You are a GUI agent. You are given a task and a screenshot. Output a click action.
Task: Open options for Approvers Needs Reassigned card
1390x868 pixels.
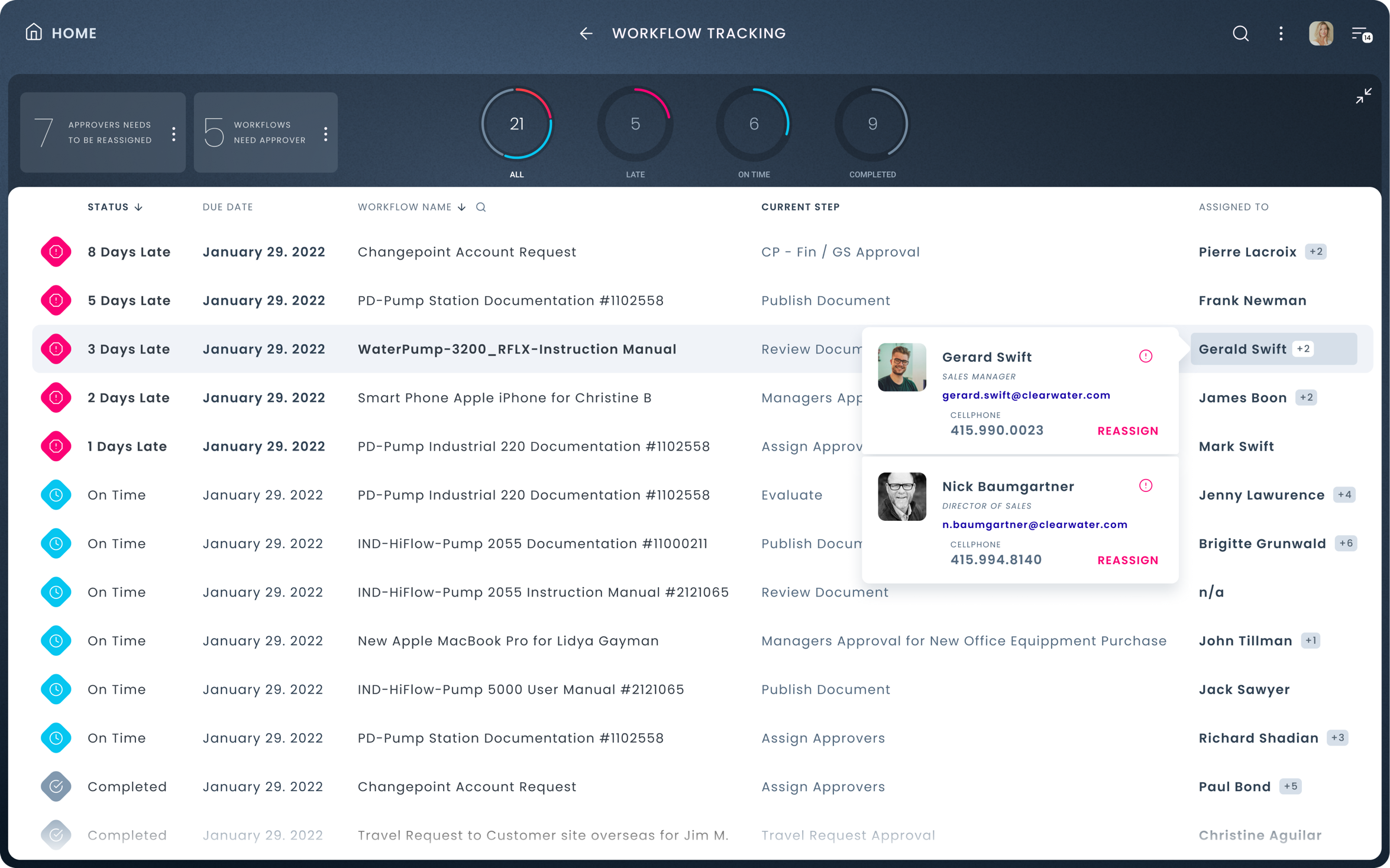click(173, 134)
